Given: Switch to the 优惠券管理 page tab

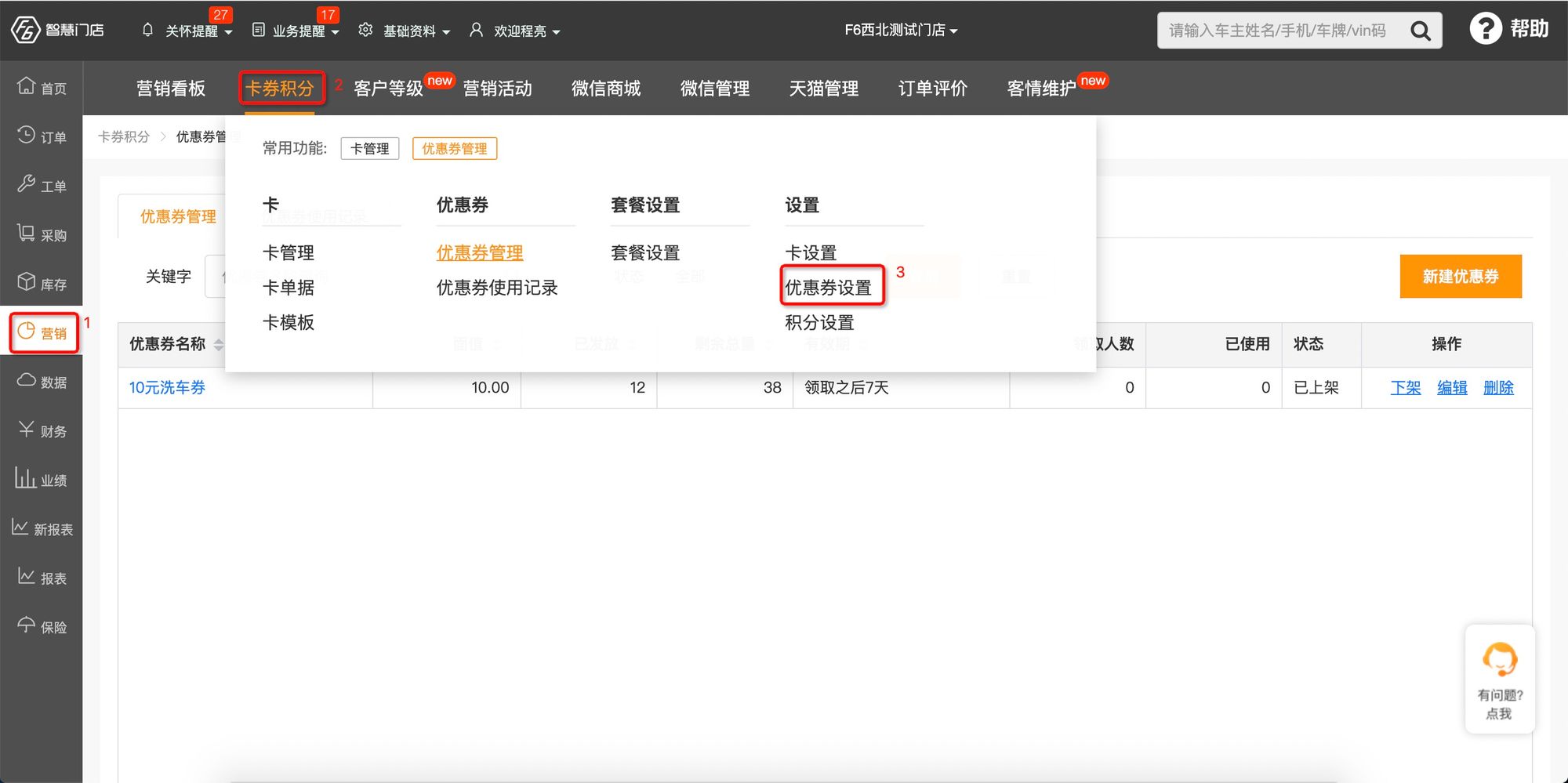Looking at the screenshot, I should (178, 216).
